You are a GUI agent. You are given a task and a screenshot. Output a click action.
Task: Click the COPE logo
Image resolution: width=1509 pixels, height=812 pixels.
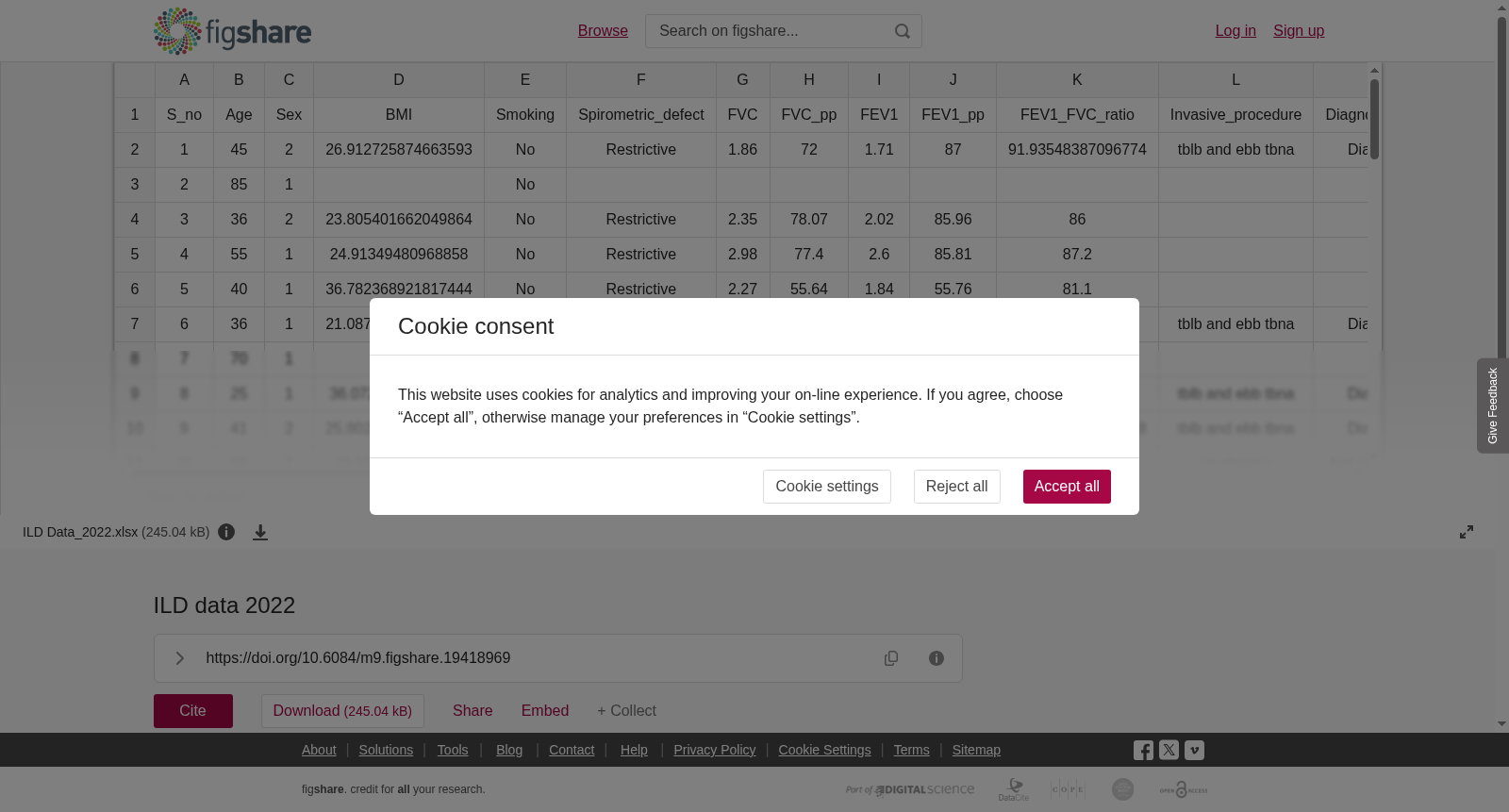pos(1068,789)
